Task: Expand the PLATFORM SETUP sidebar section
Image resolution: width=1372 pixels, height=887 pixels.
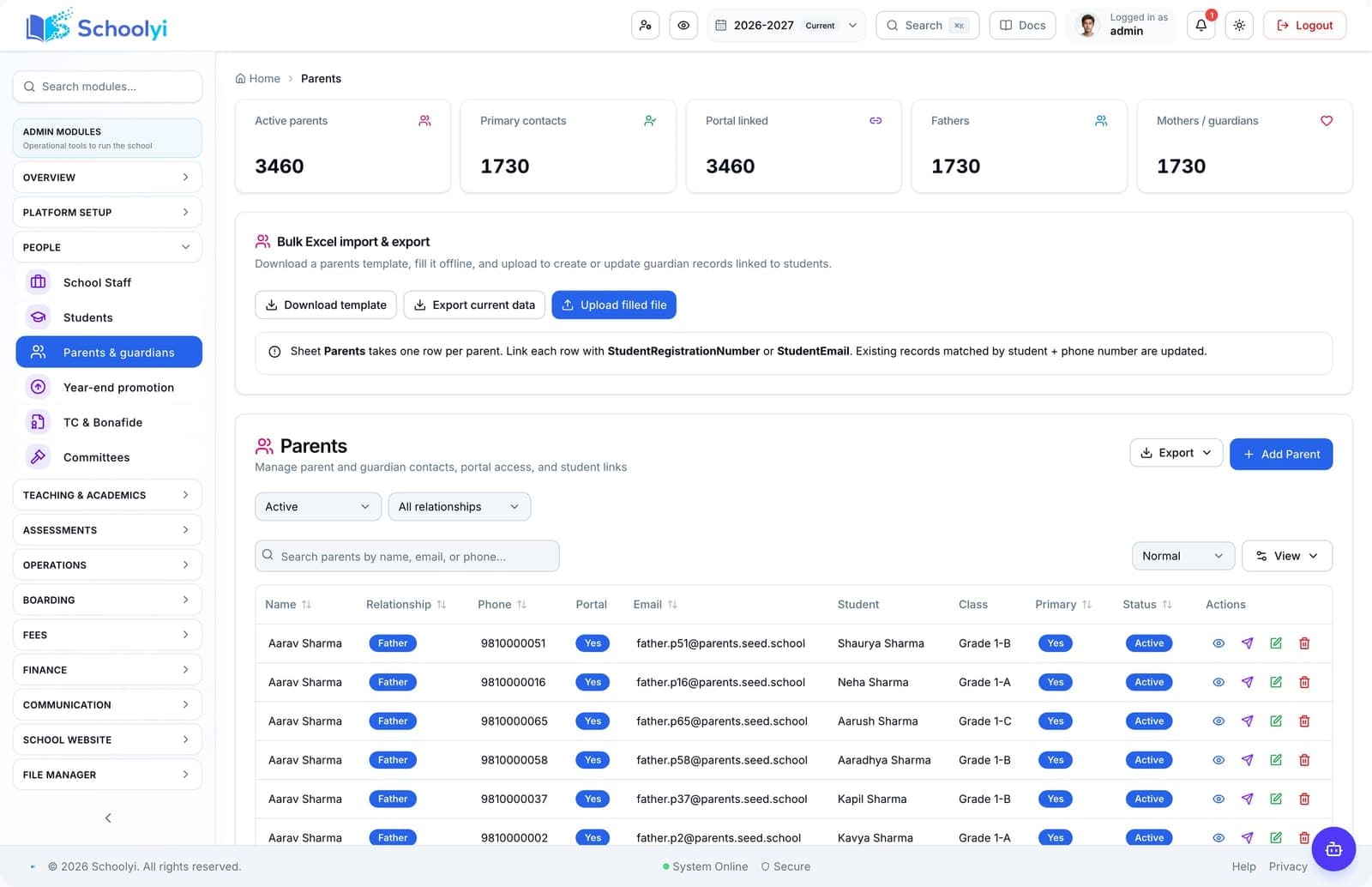Action: pyautogui.click(x=107, y=212)
